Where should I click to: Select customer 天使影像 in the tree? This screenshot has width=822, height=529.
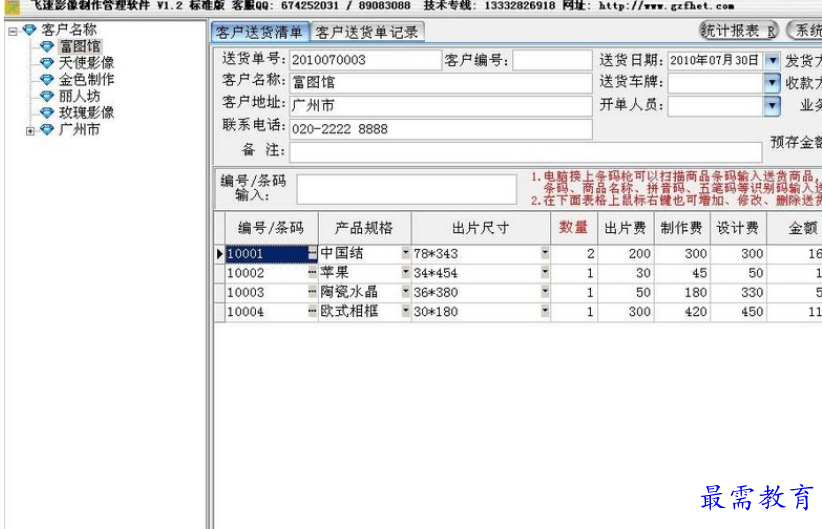[x=86, y=63]
